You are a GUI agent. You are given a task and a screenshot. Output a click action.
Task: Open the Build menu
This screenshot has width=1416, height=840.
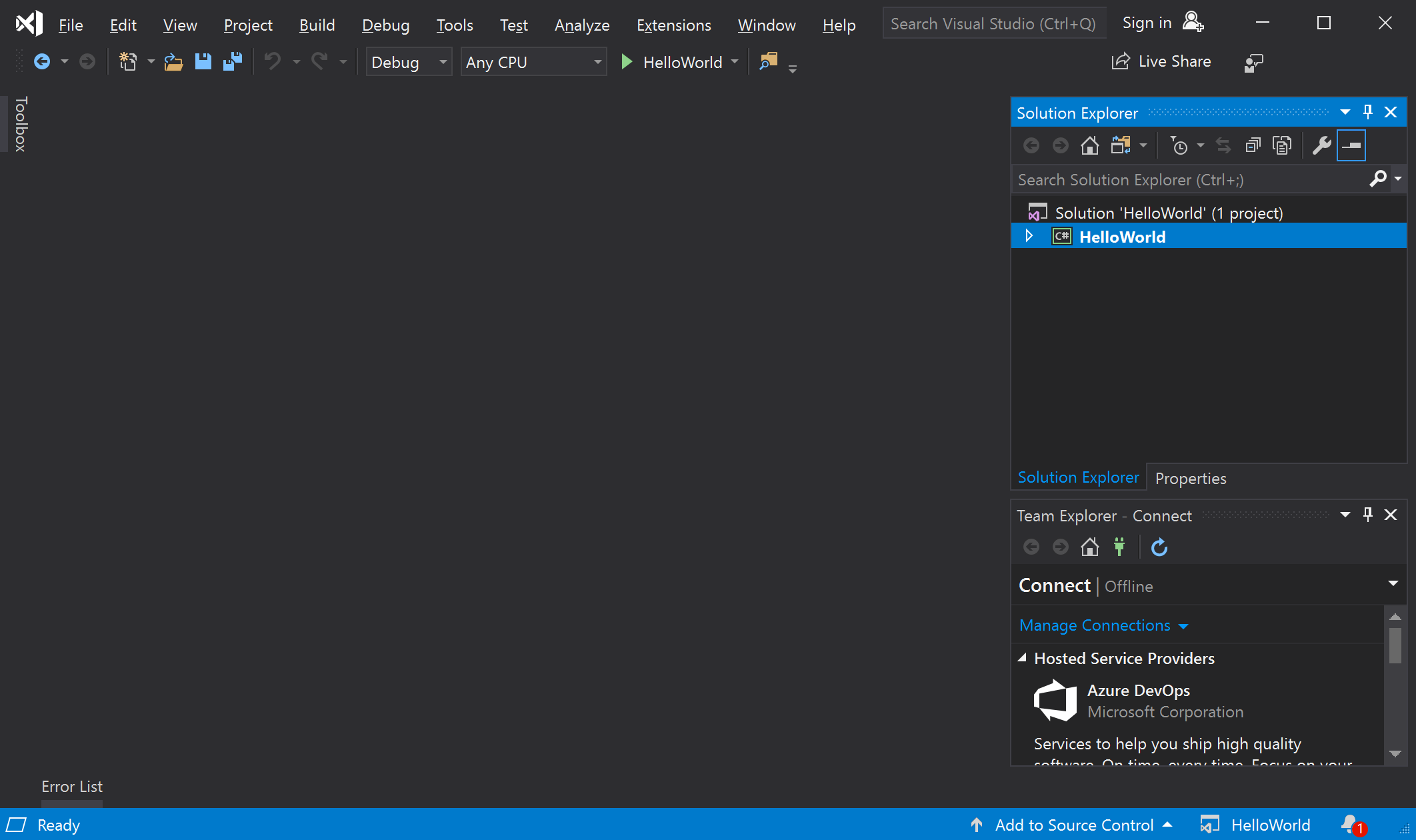316,24
